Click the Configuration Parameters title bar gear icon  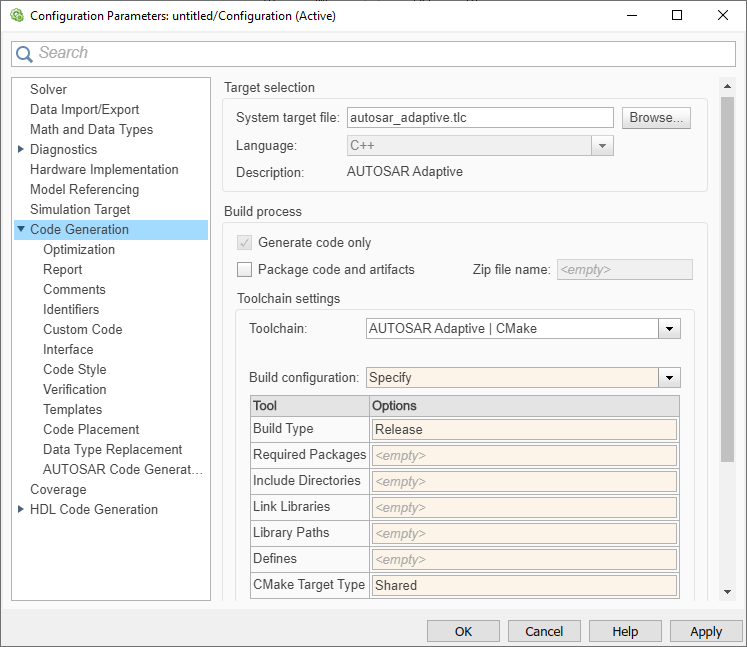[x=16, y=16]
